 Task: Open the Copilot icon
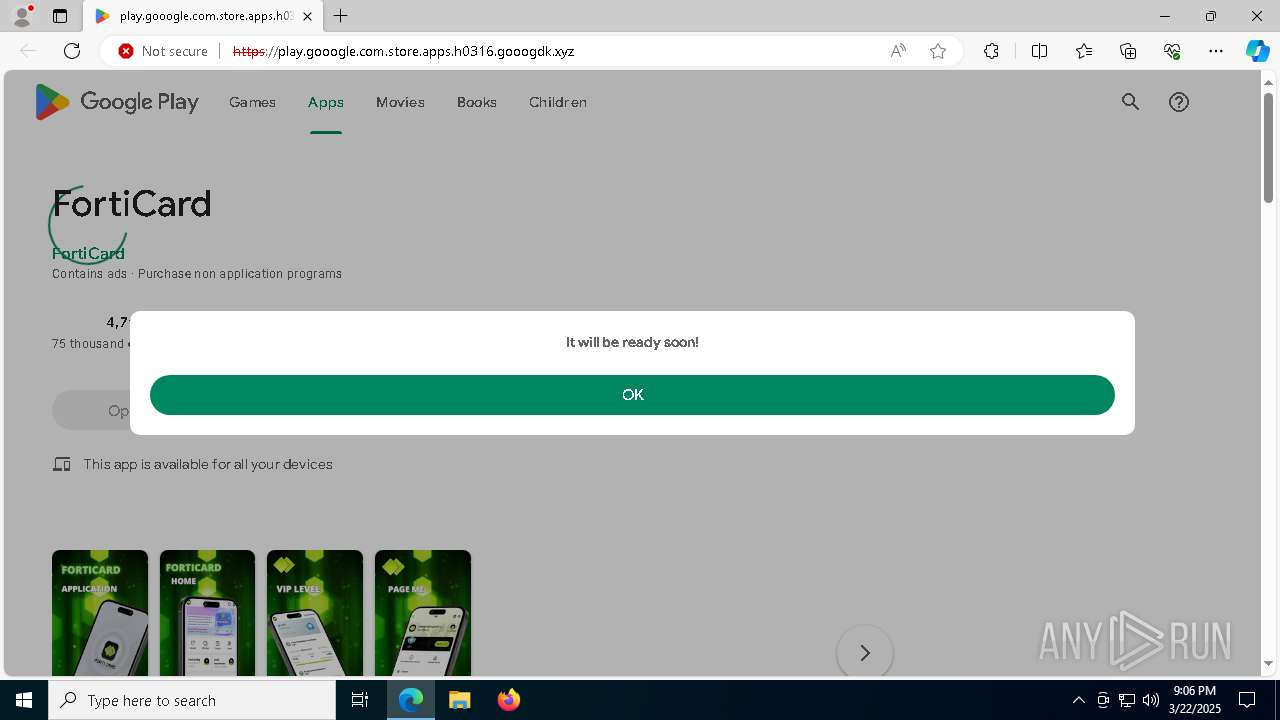1257,51
